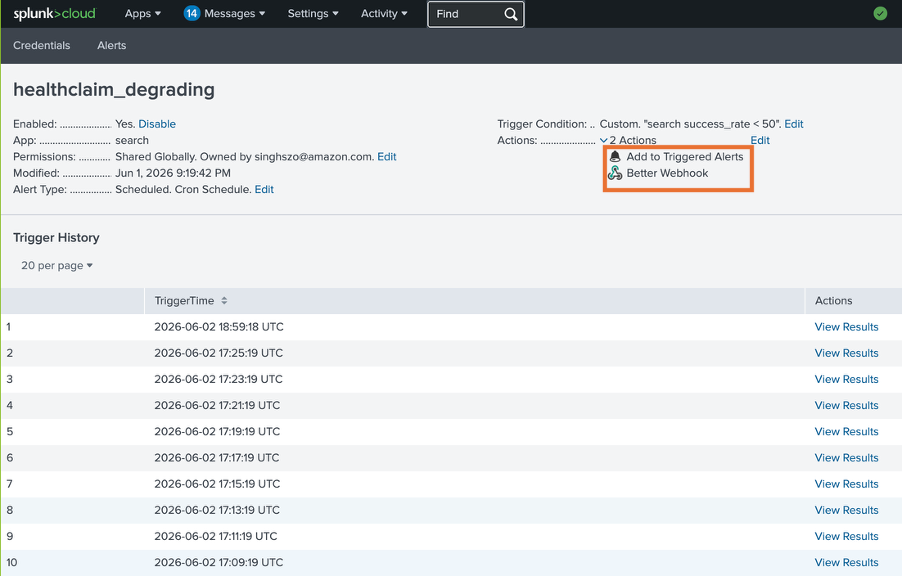Image resolution: width=902 pixels, height=576 pixels.
Task: View Results for 17:09:19 UTC trigger
Action: (x=846, y=563)
